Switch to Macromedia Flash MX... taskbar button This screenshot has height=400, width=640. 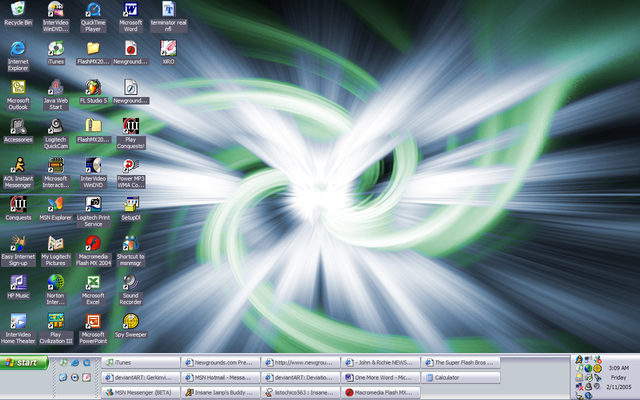pyautogui.click(x=380, y=393)
